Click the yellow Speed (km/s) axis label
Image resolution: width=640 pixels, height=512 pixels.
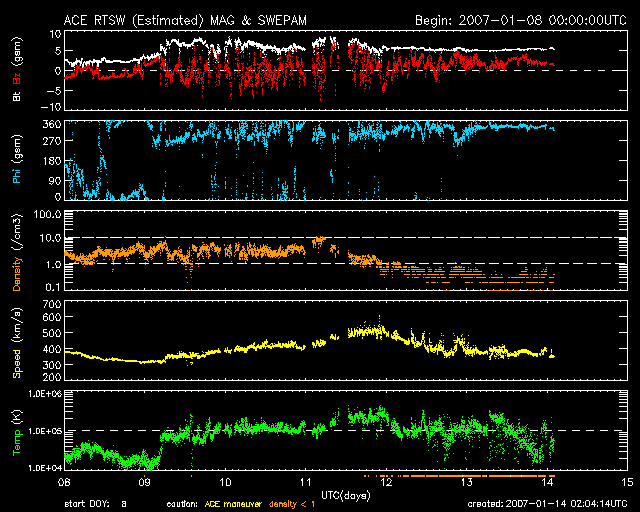click(18, 344)
